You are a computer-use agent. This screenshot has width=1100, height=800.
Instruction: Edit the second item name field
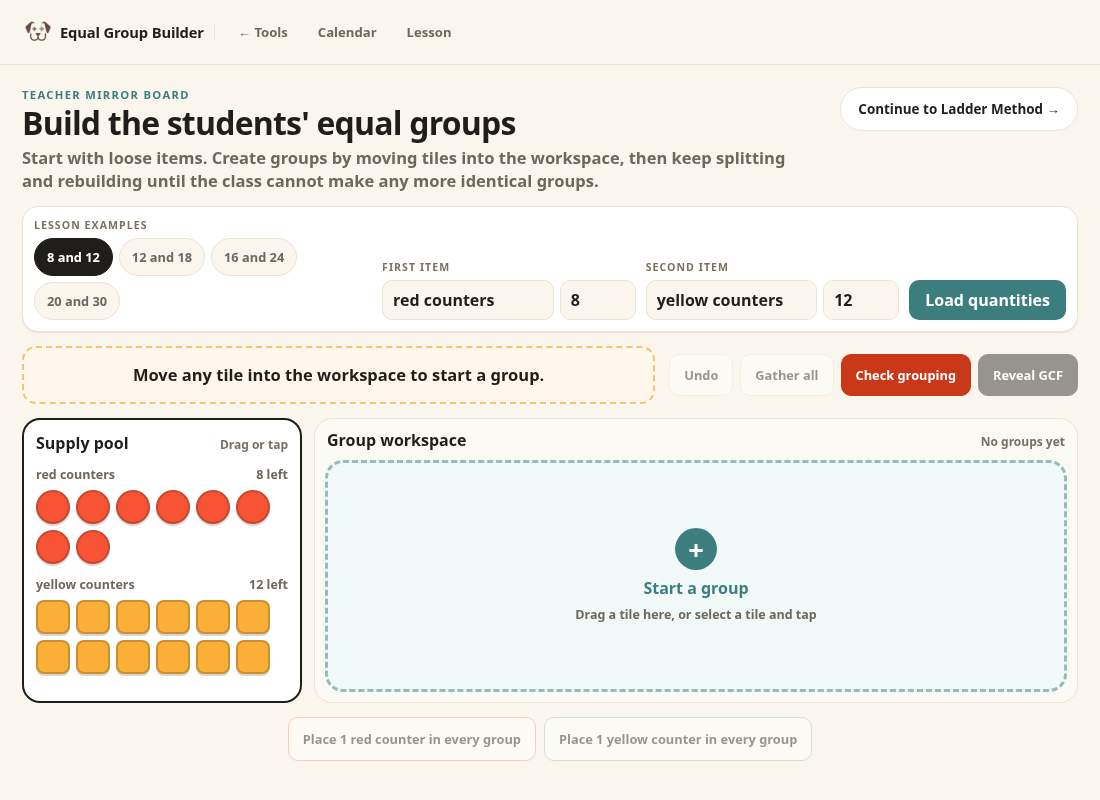[731, 300]
